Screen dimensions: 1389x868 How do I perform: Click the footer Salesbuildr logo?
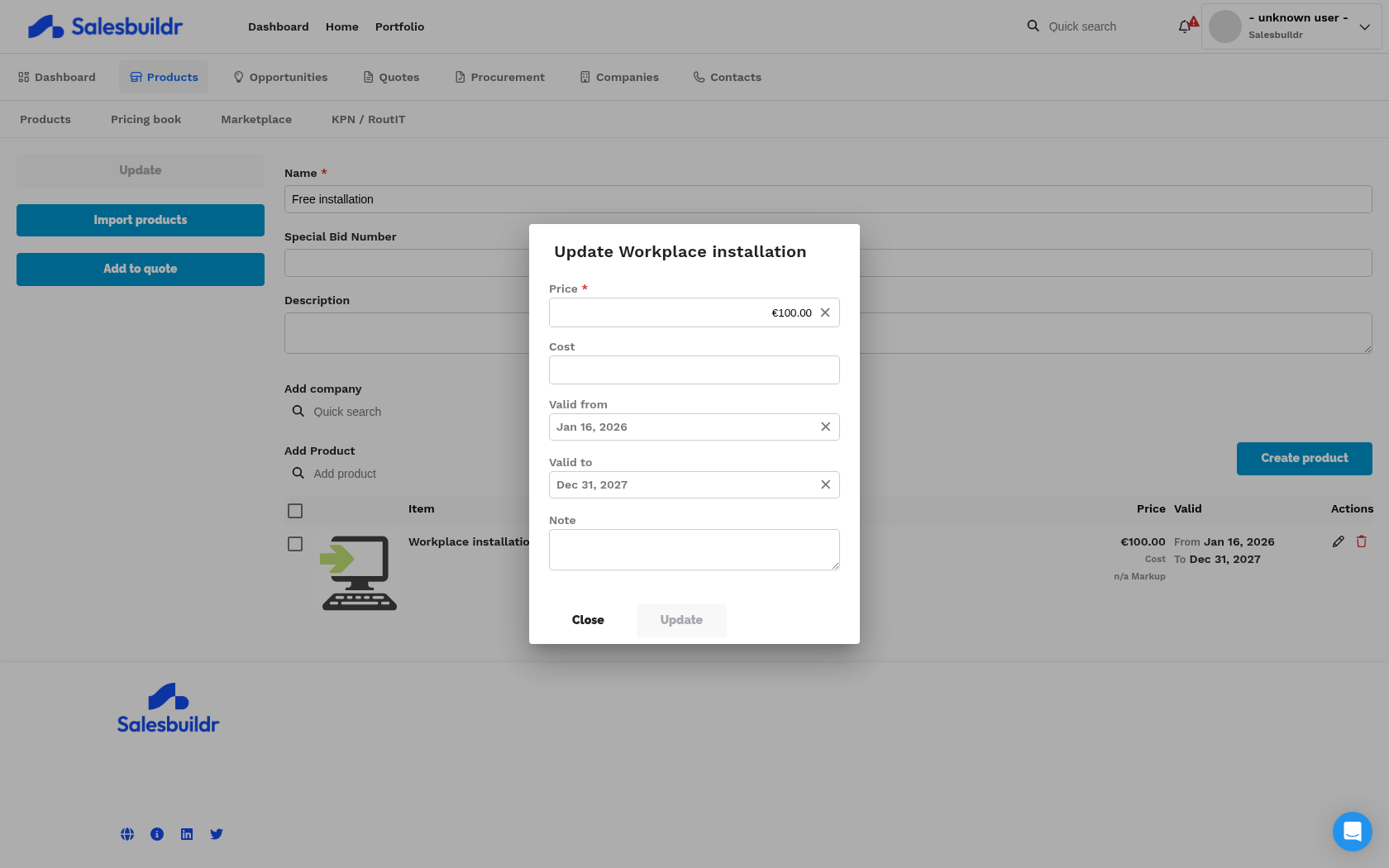(168, 708)
